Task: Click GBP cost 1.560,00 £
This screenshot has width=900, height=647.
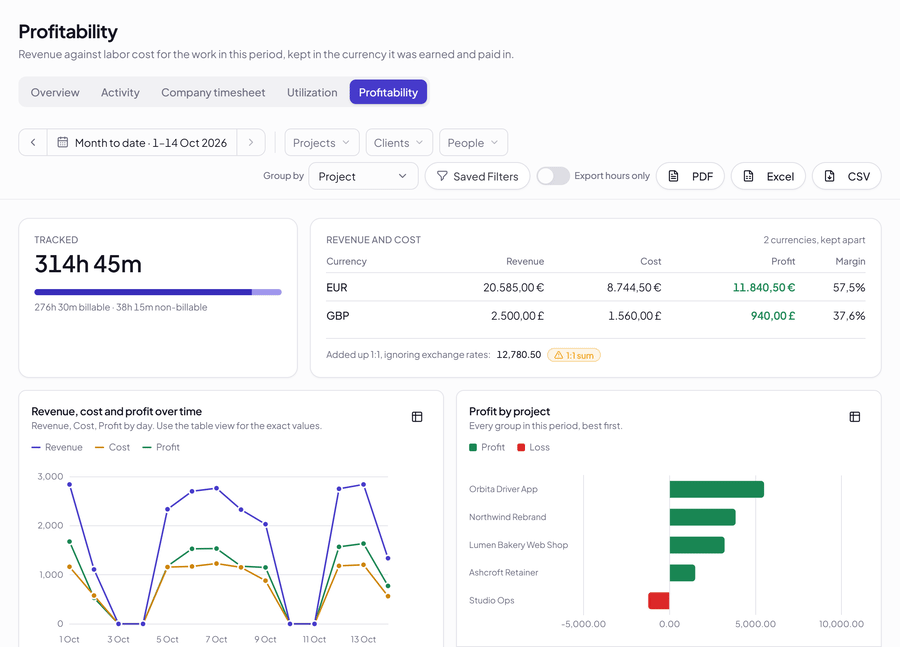Action: point(634,316)
